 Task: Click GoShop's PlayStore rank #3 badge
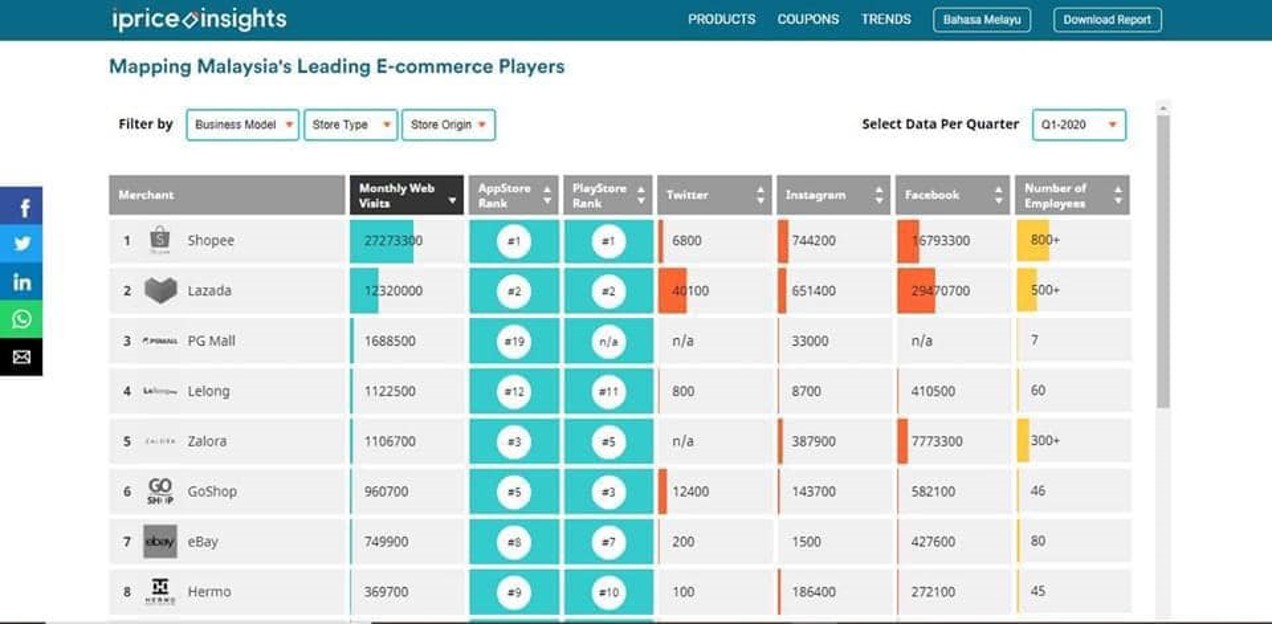point(608,491)
